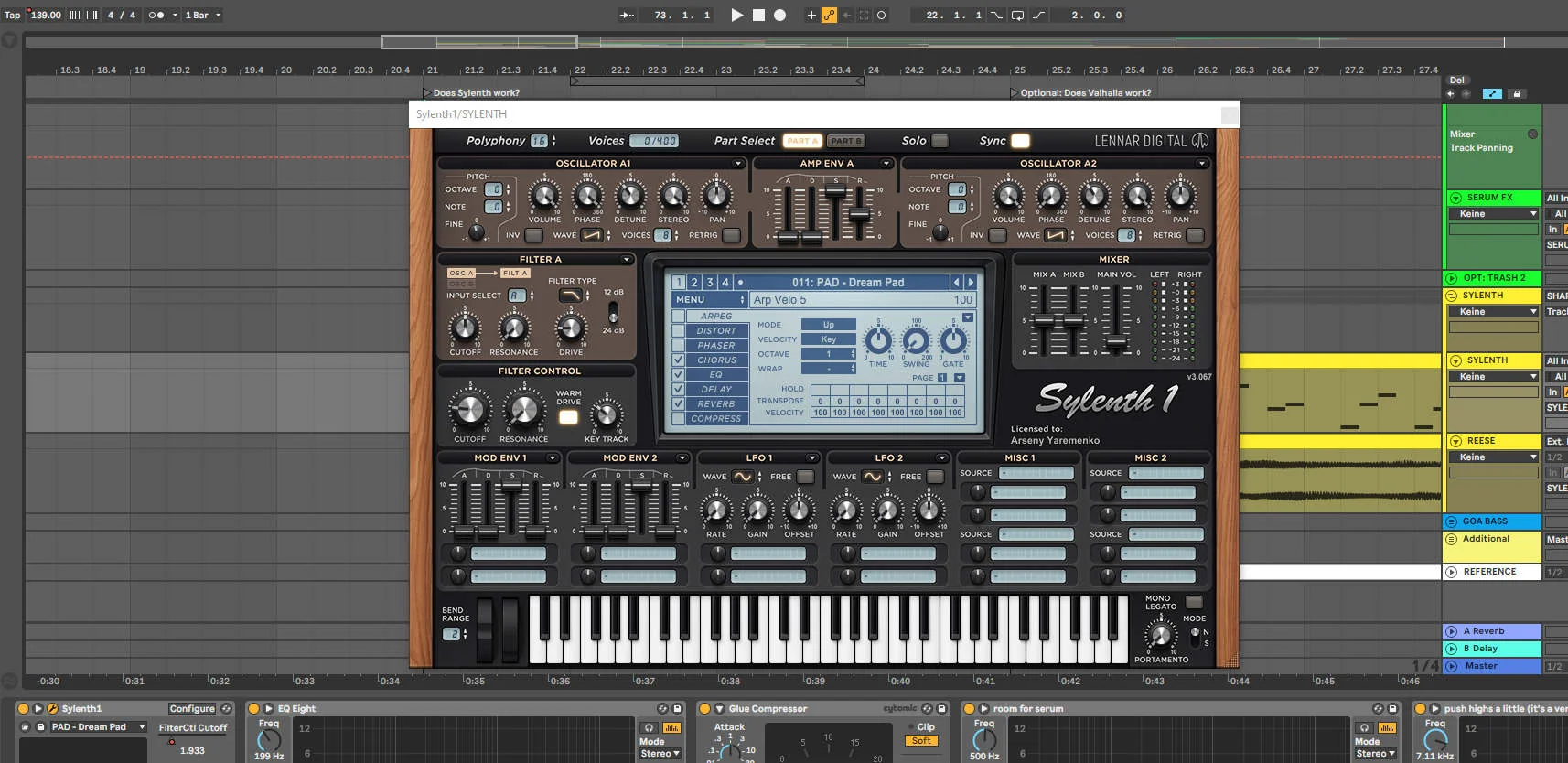Uncheck the CHORUS effect checkbox
Image resolution: width=1568 pixels, height=763 pixels.
[678, 360]
